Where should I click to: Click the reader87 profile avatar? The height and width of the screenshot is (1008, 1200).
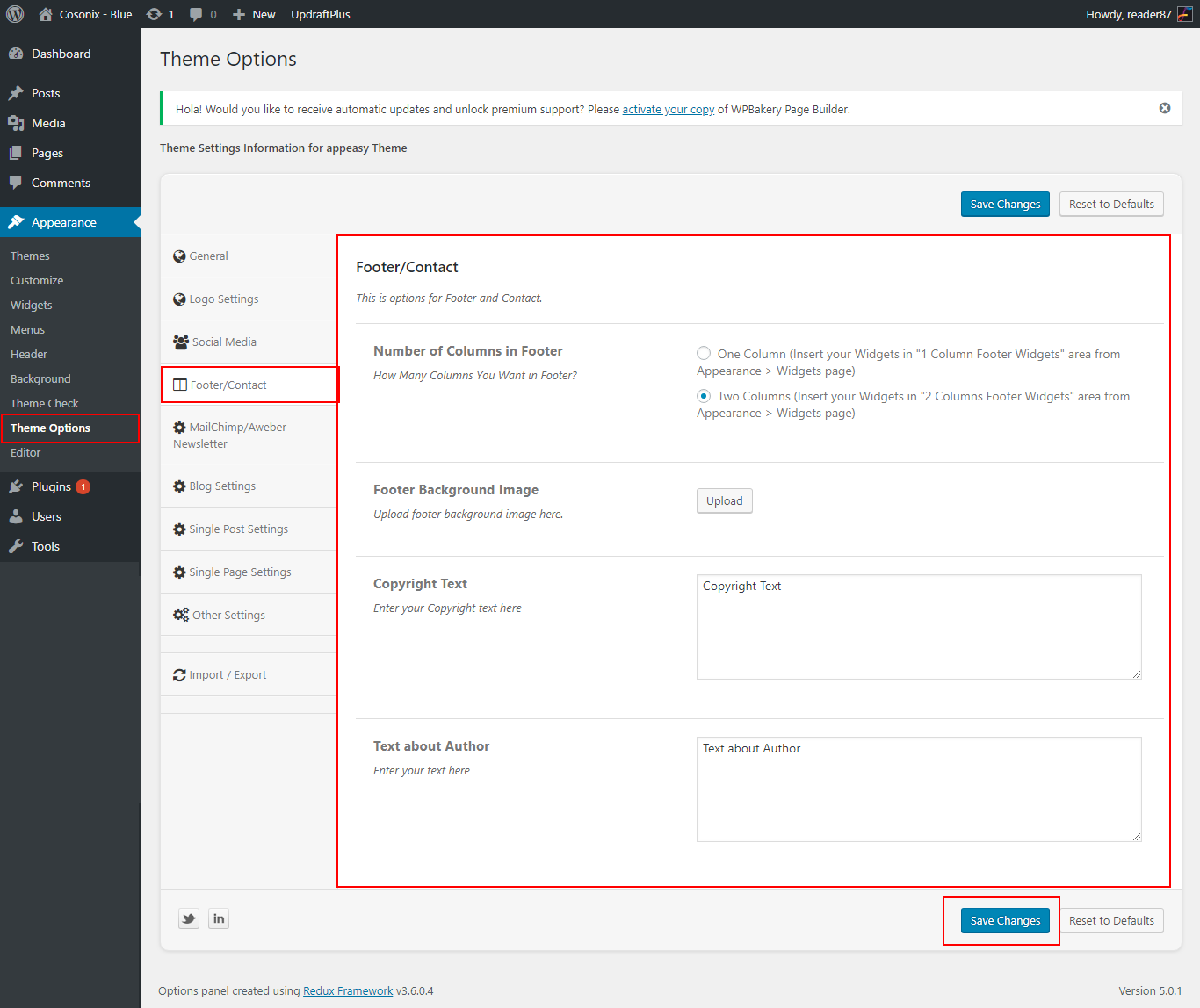pyautogui.click(x=1184, y=14)
